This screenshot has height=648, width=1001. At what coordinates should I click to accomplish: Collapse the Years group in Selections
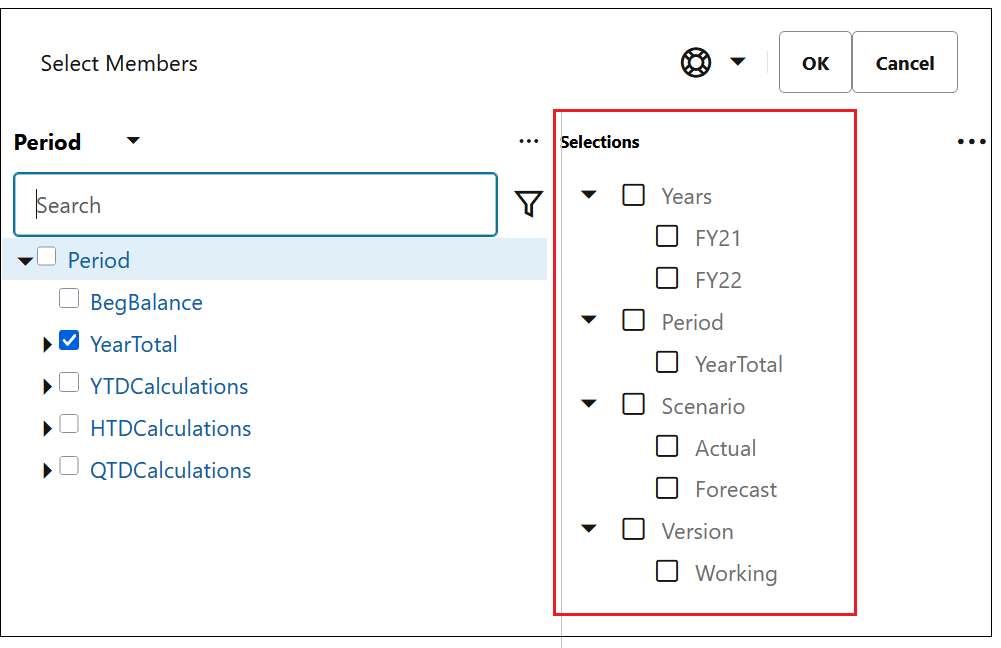588,194
